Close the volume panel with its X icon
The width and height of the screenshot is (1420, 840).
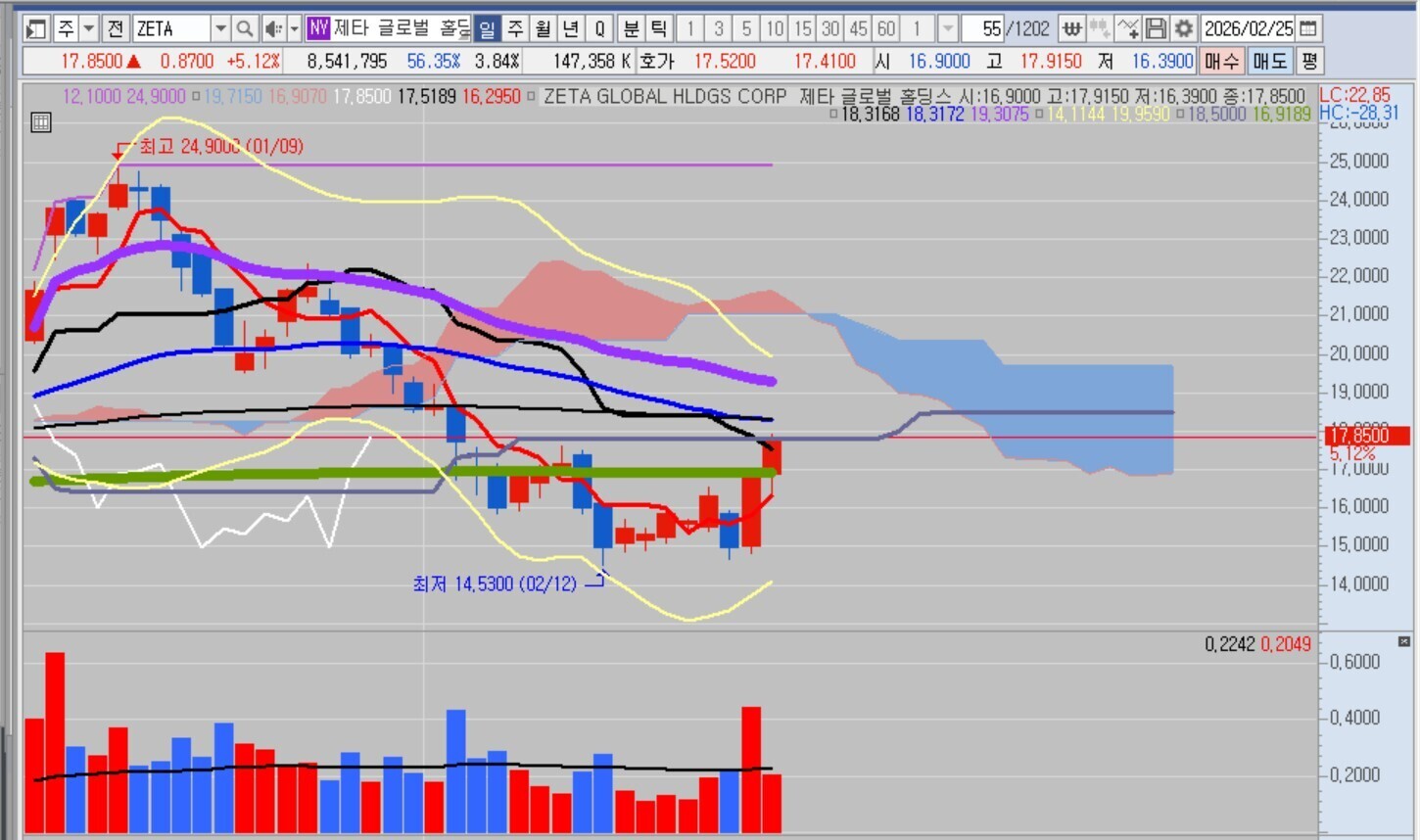(1403, 641)
